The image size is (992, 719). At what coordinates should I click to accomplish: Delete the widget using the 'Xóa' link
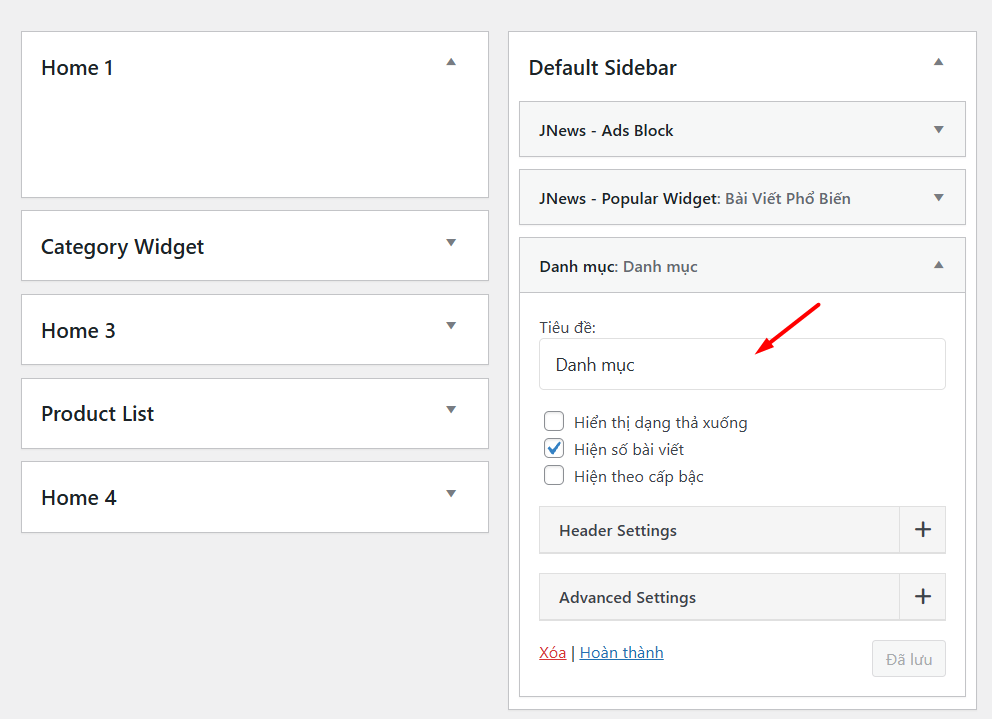tap(552, 652)
